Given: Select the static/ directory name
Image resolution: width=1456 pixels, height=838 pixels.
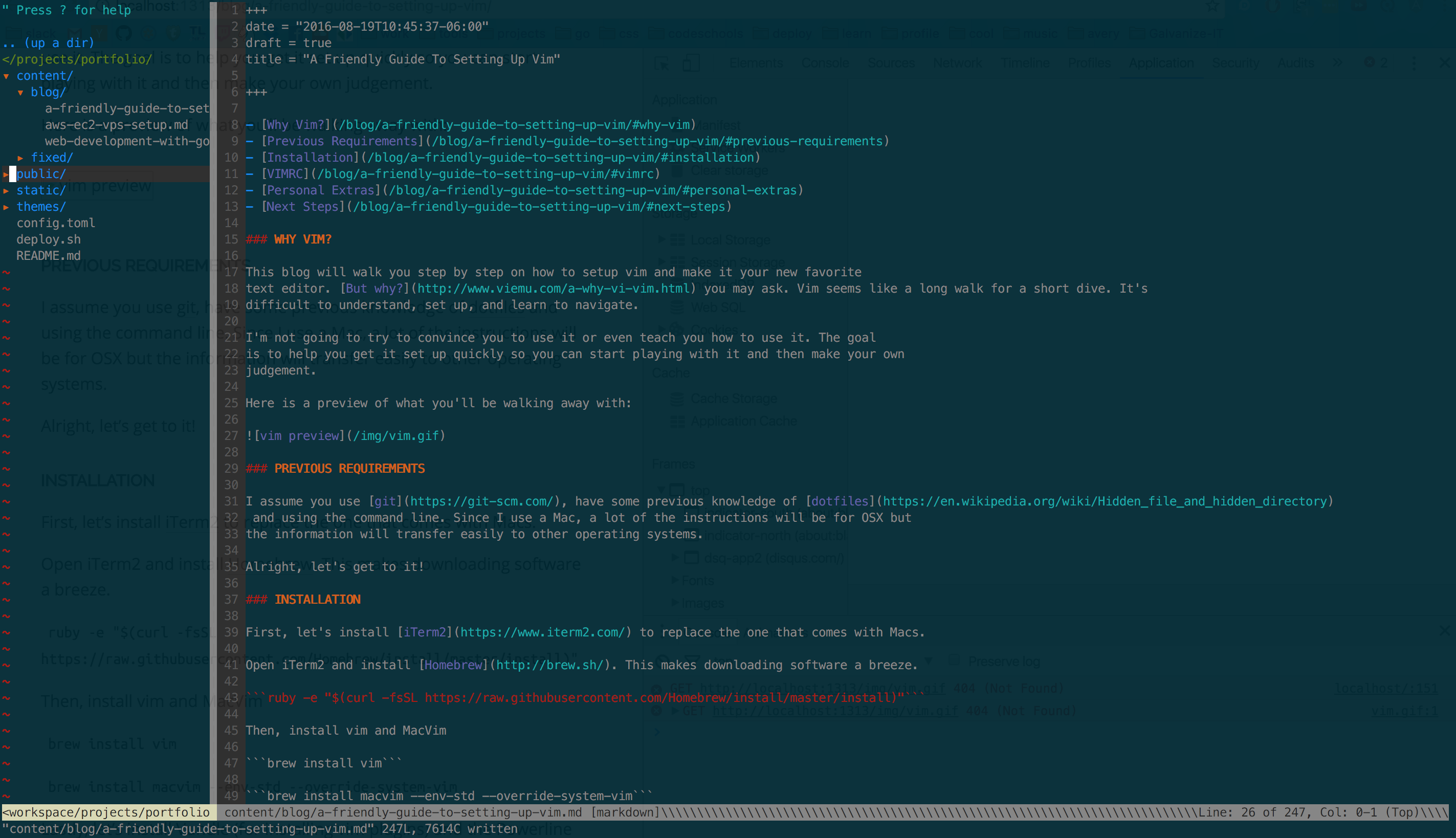Looking at the screenshot, I should [41, 190].
